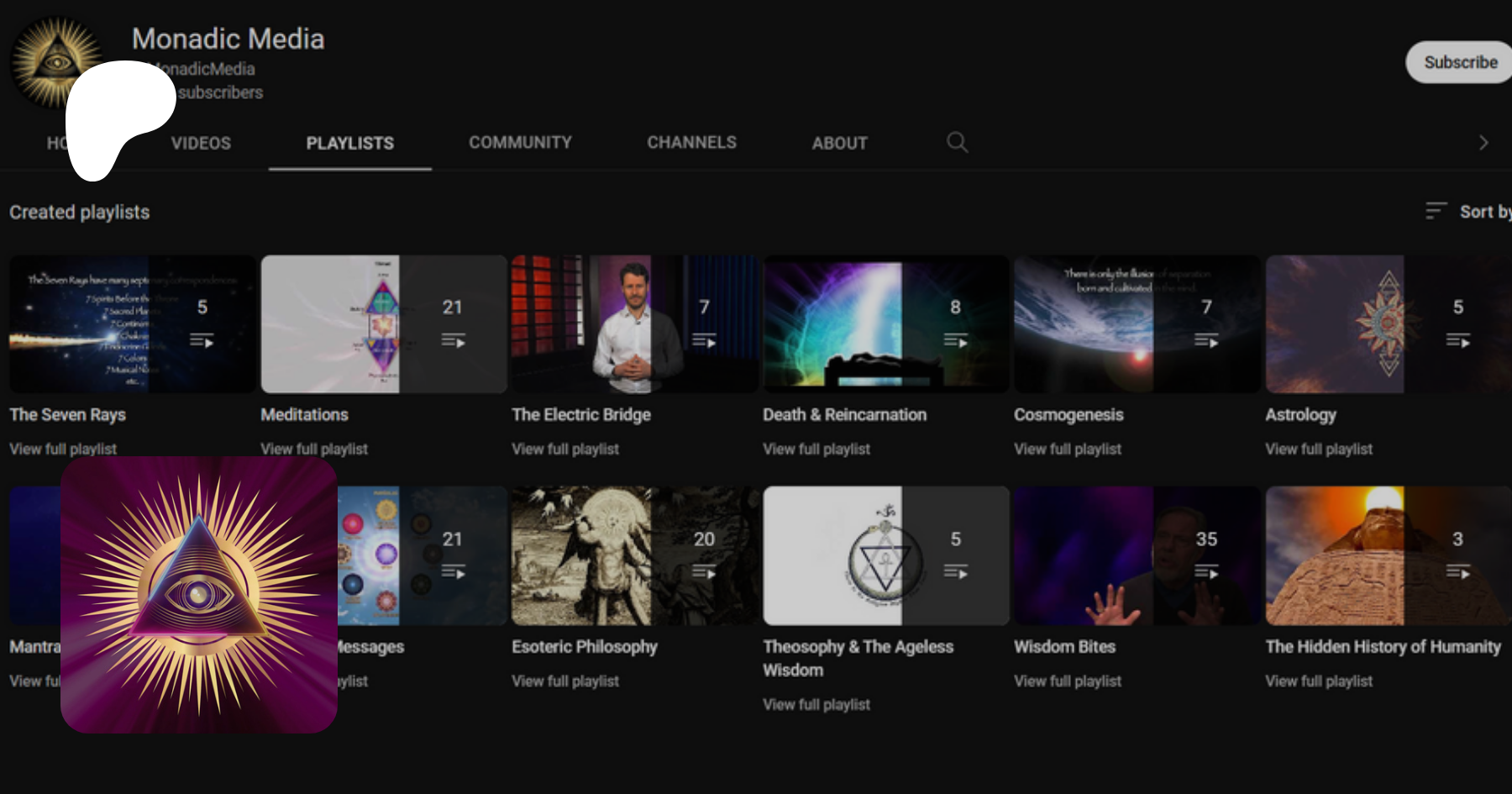Click playlist queue icon on Esoteric Philosophy thumbnail
The image size is (1512, 794).
click(x=704, y=572)
